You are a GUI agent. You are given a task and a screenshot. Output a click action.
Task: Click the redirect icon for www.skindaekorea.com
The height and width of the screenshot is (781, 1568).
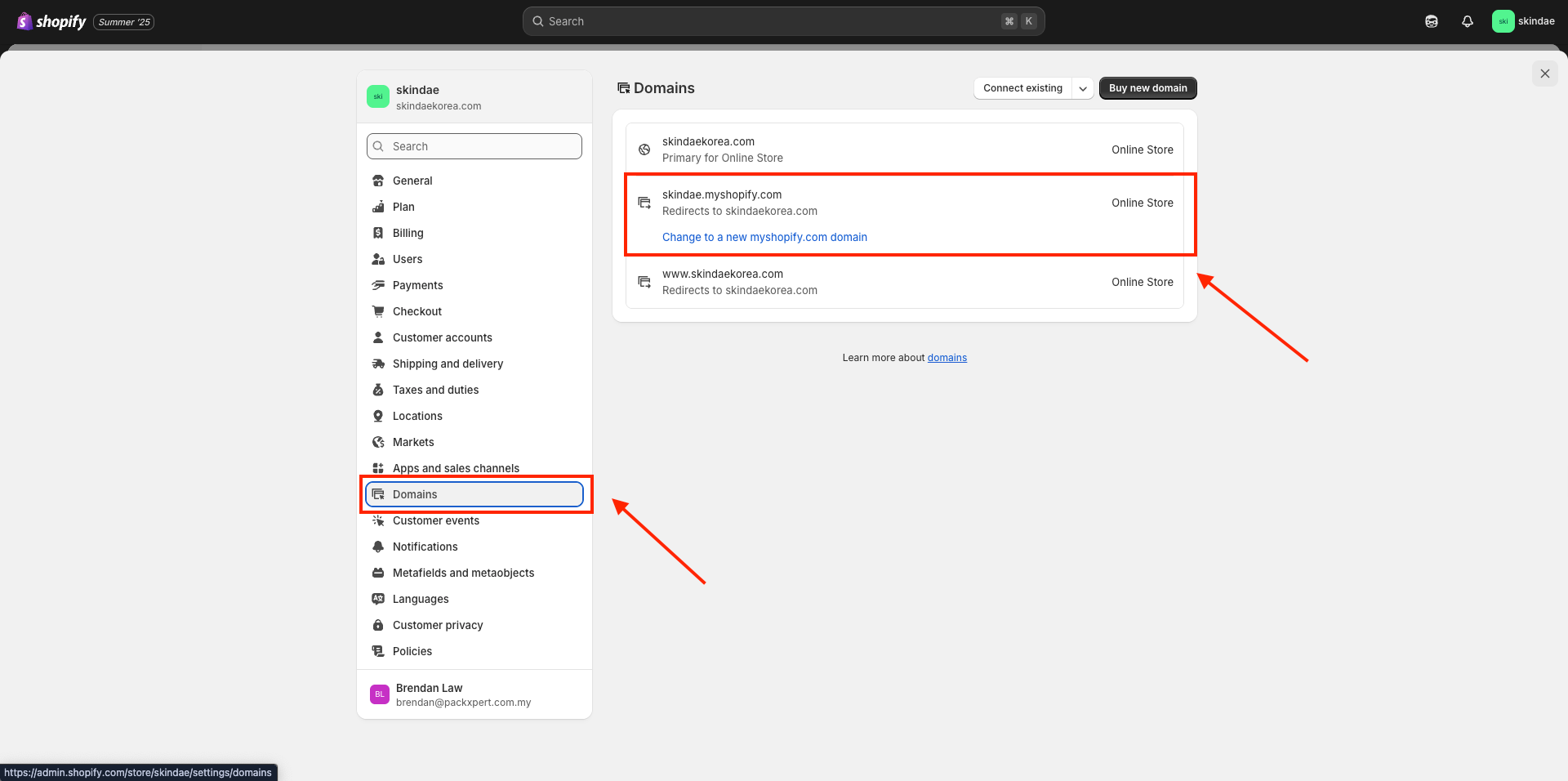tap(644, 282)
